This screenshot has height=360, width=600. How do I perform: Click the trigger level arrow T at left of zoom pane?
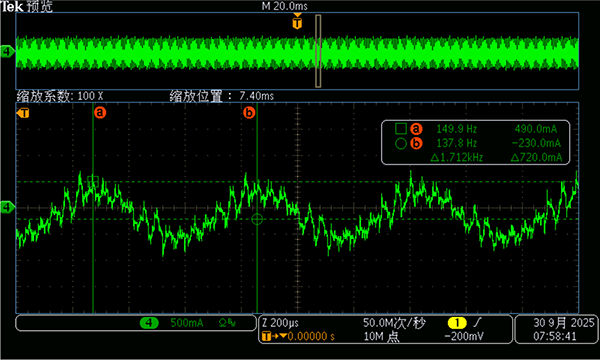[x=23, y=113]
